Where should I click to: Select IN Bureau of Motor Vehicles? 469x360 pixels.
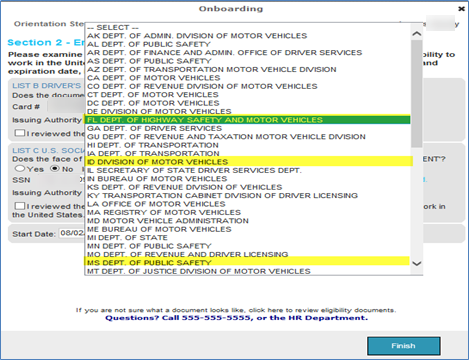tap(248, 179)
